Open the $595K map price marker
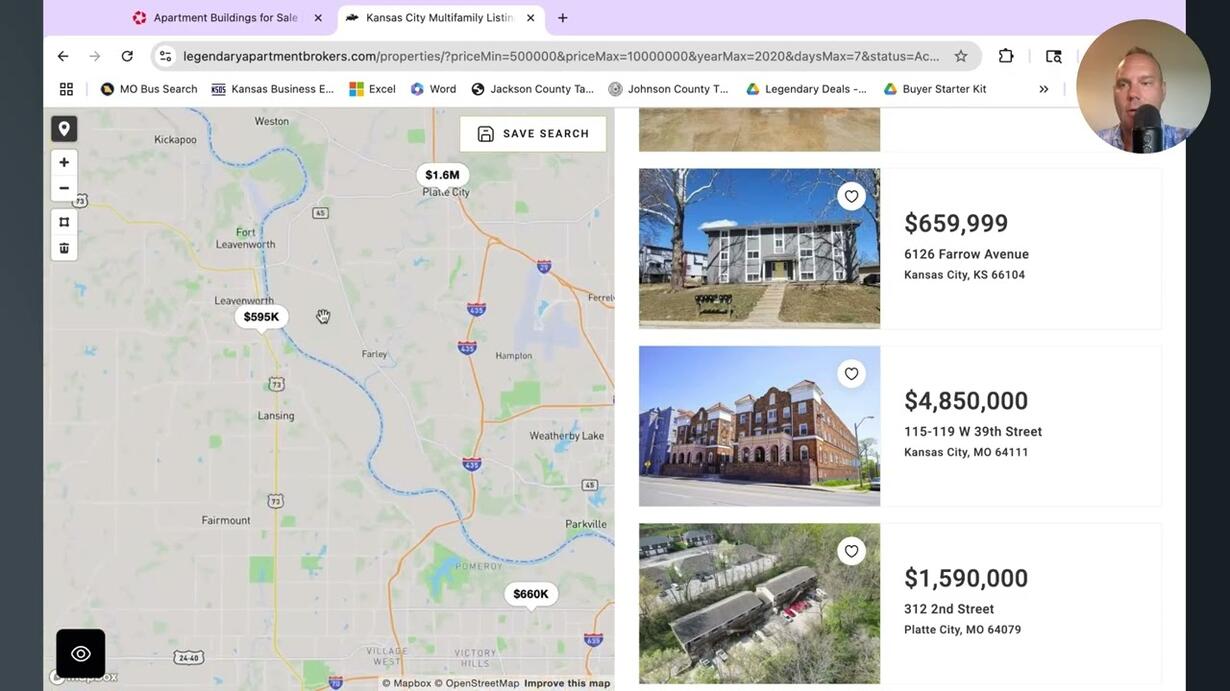1230x691 pixels. [261, 317]
